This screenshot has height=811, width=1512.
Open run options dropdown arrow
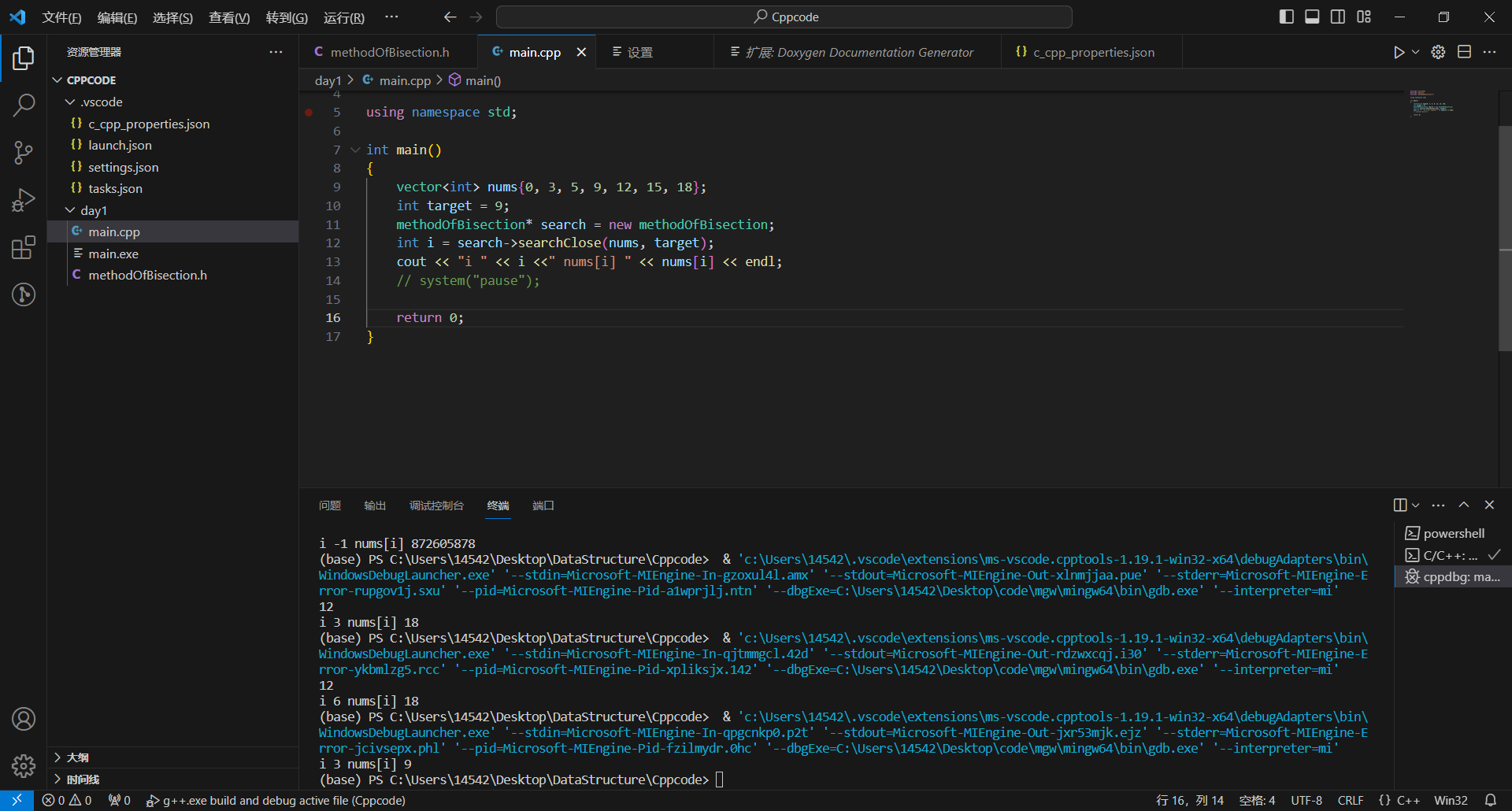point(1415,52)
